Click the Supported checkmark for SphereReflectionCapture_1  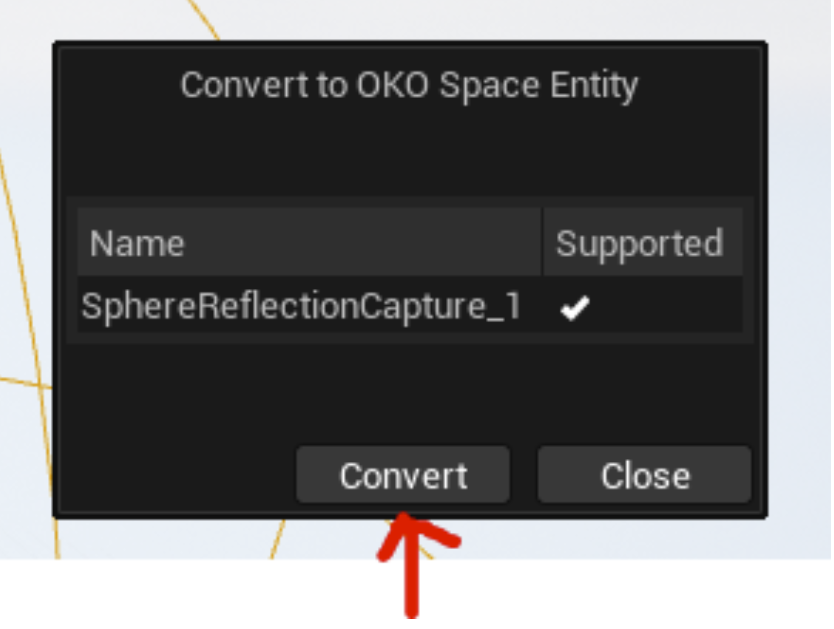[x=573, y=308]
